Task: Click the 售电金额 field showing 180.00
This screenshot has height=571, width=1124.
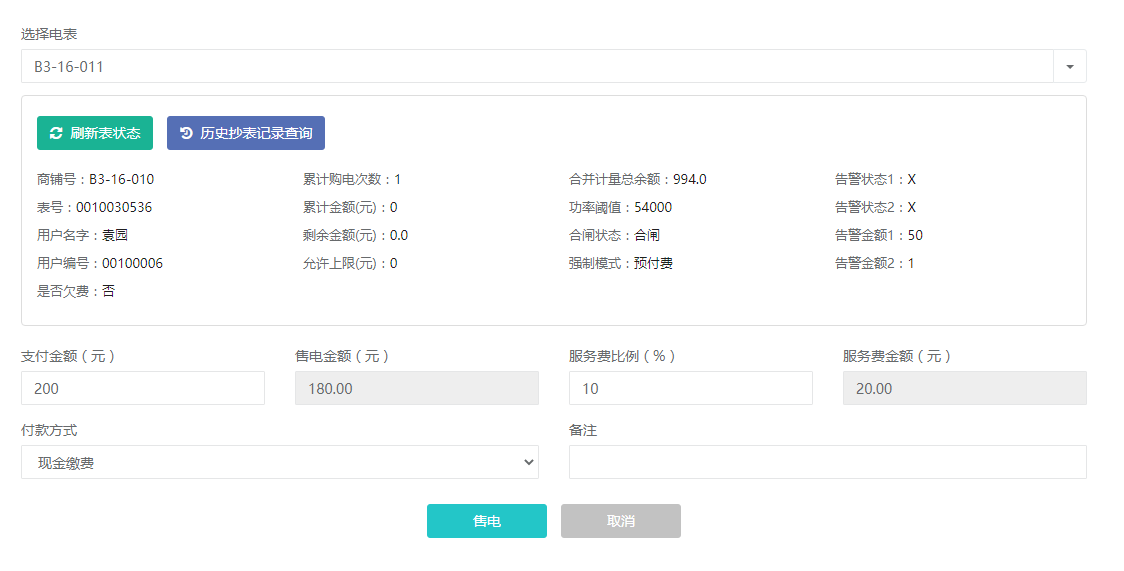Action: coord(416,388)
